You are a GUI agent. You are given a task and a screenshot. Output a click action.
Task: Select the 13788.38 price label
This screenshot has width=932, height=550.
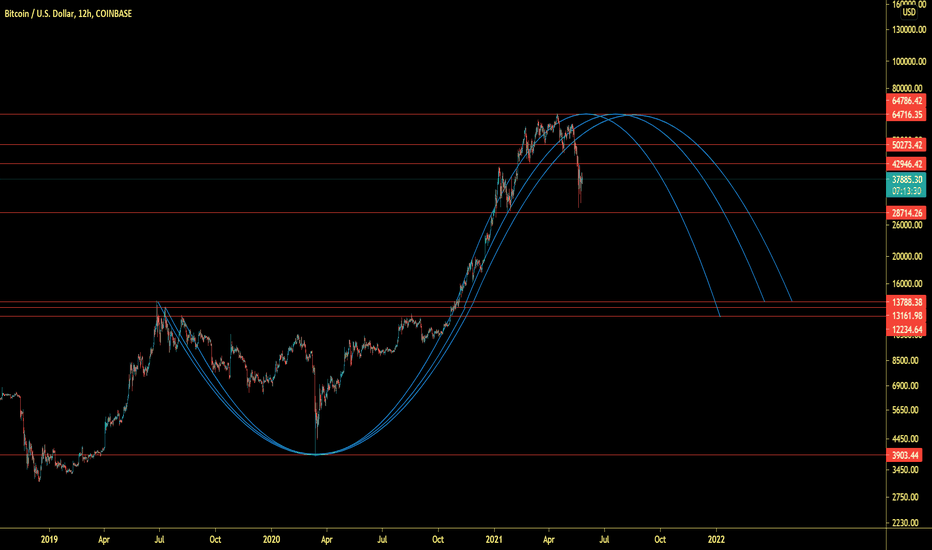point(906,302)
